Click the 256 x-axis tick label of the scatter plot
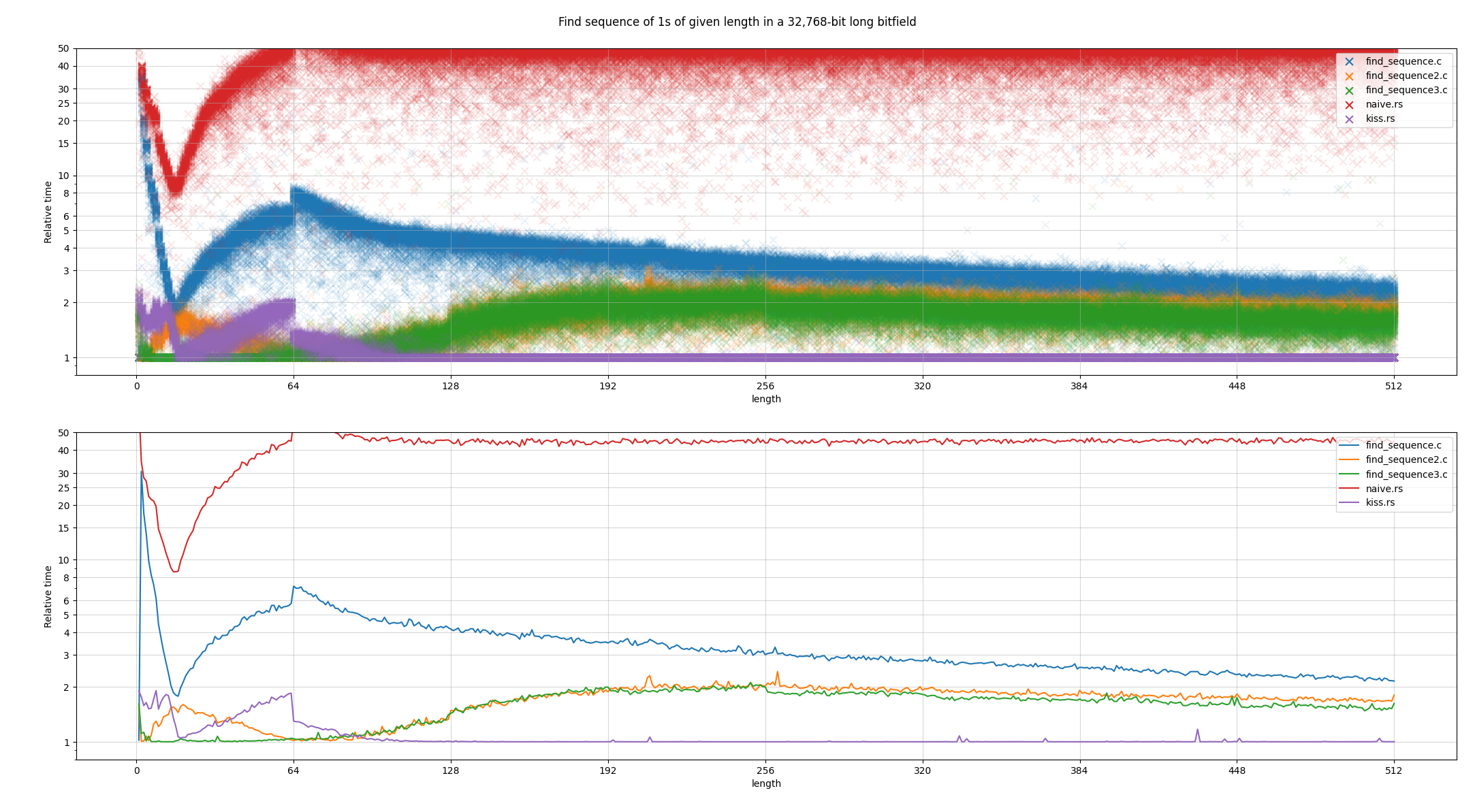1475x812 pixels. pyautogui.click(x=765, y=386)
